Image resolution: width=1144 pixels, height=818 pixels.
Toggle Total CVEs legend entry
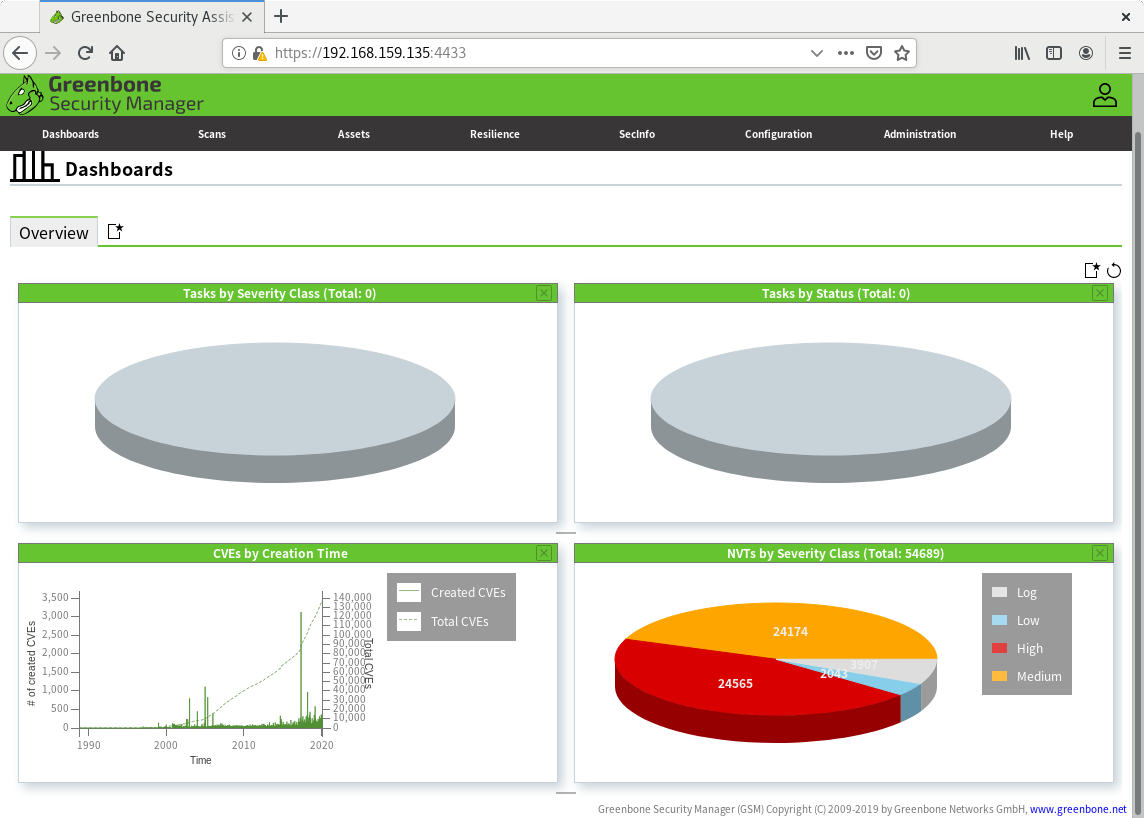pos(443,622)
